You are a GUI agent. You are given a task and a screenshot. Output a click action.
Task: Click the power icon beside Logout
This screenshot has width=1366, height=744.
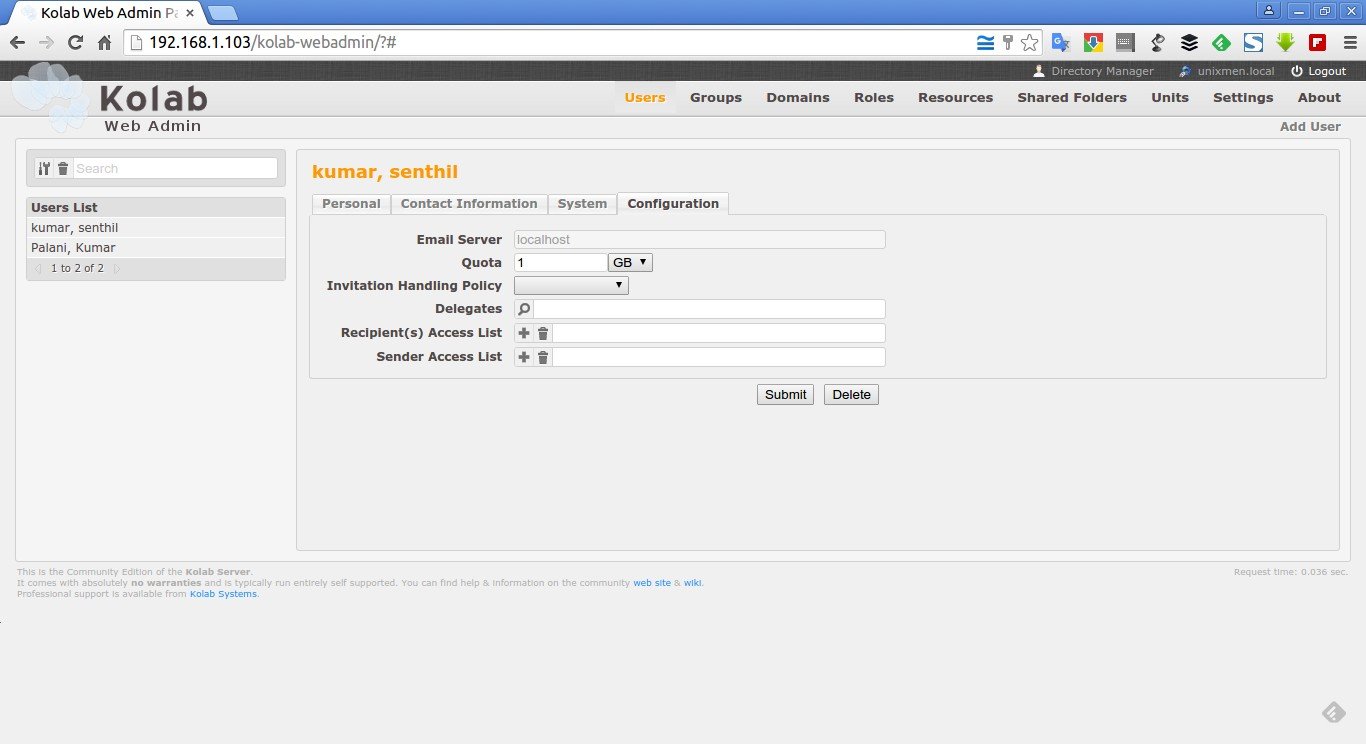1297,71
